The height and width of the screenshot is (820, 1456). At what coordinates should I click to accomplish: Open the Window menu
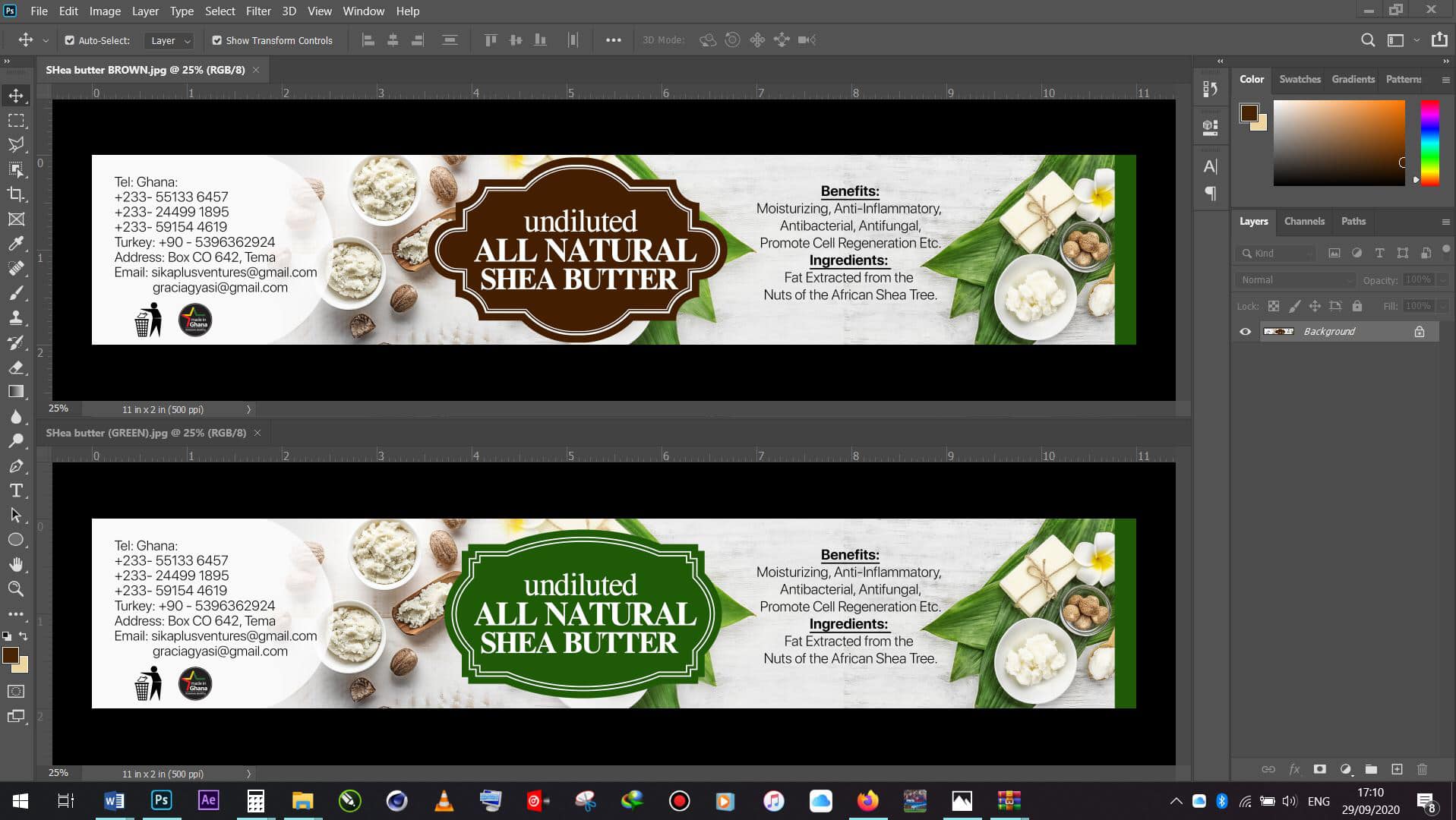click(x=363, y=11)
